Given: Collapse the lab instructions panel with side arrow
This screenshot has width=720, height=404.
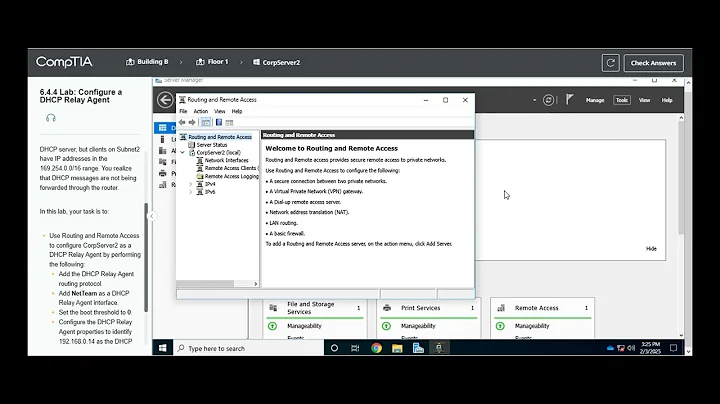Looking at the screenshot, I should tap(152, 216).
